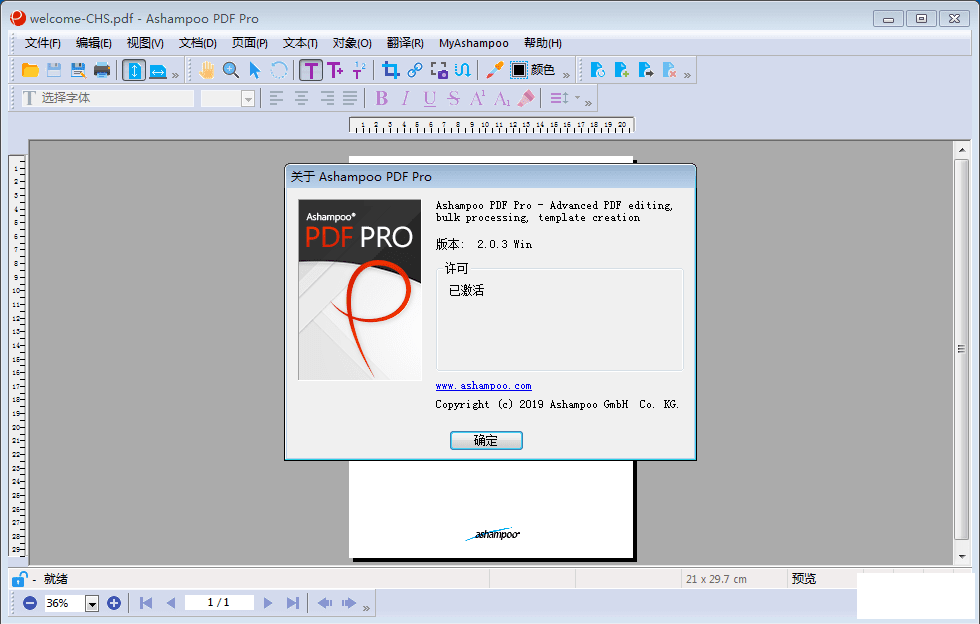Go to the last page

[x=292, y=603]
